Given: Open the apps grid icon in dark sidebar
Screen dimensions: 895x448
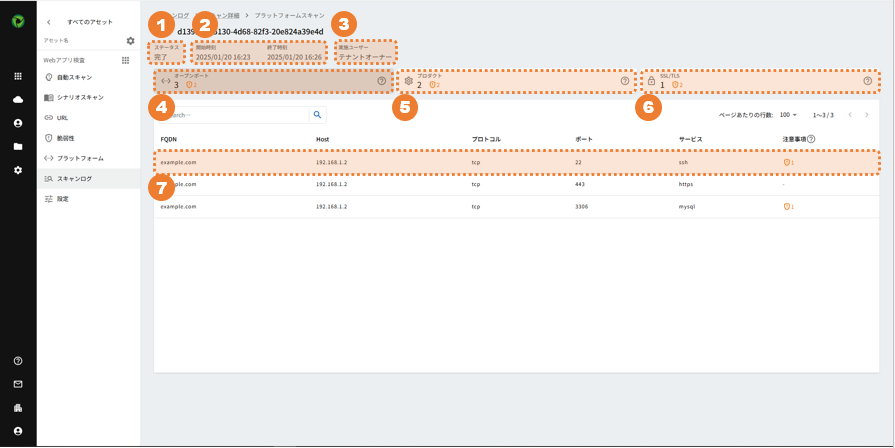Looking at the screenshot, I should coord(18,76).
